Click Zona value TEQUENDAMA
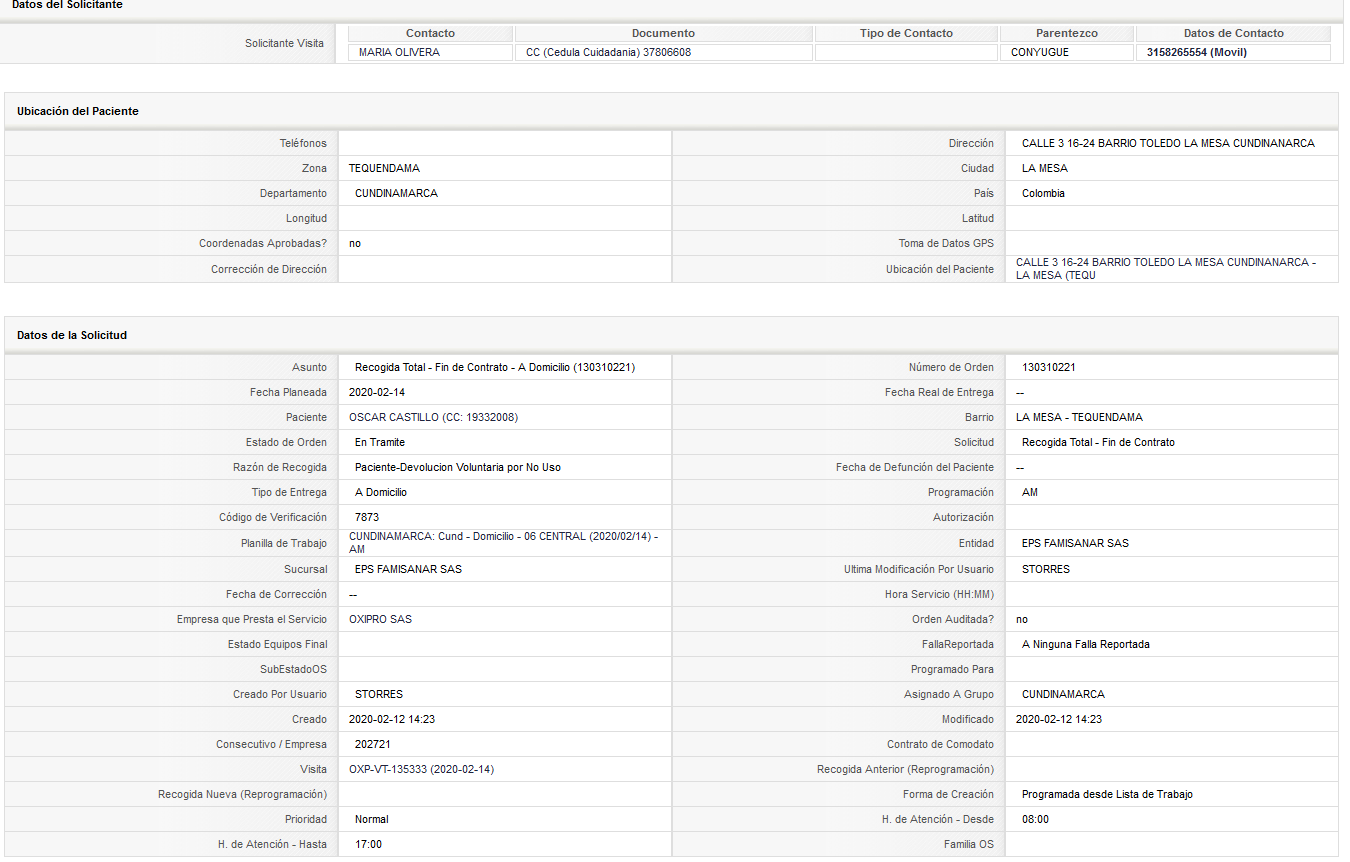 (384, 168)
